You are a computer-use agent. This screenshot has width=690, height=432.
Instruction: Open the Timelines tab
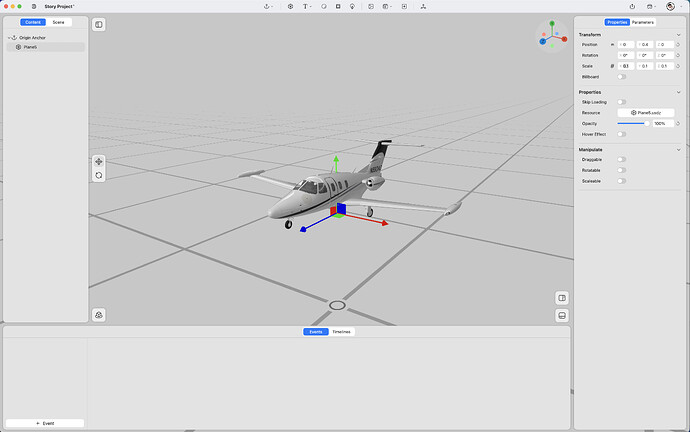pyautogui.click(x=342, y=331)
